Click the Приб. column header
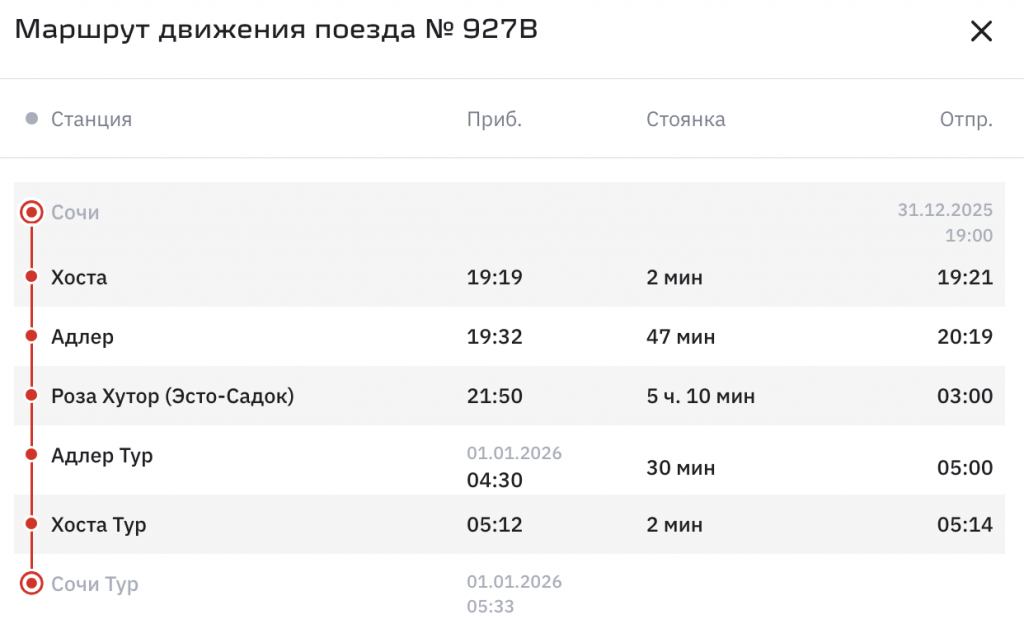Viewport: 1024px width, 638px height. [494, 120]
